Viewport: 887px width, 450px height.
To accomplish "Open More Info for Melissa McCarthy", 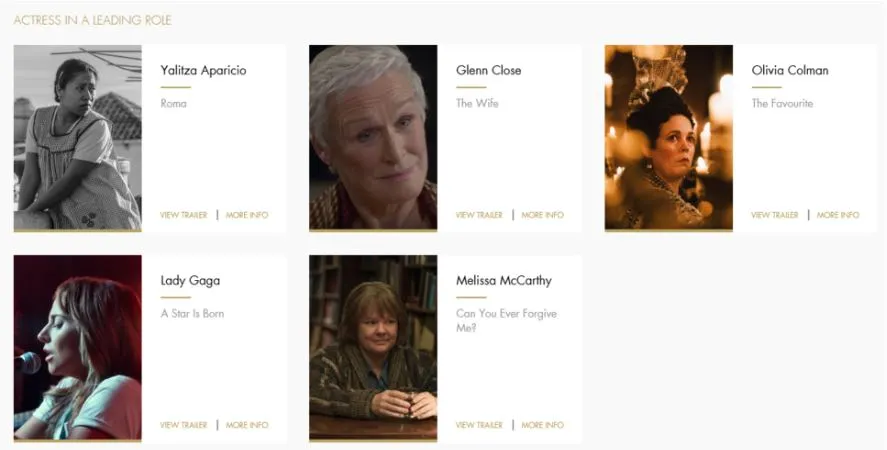I will [x=542, y=425].
